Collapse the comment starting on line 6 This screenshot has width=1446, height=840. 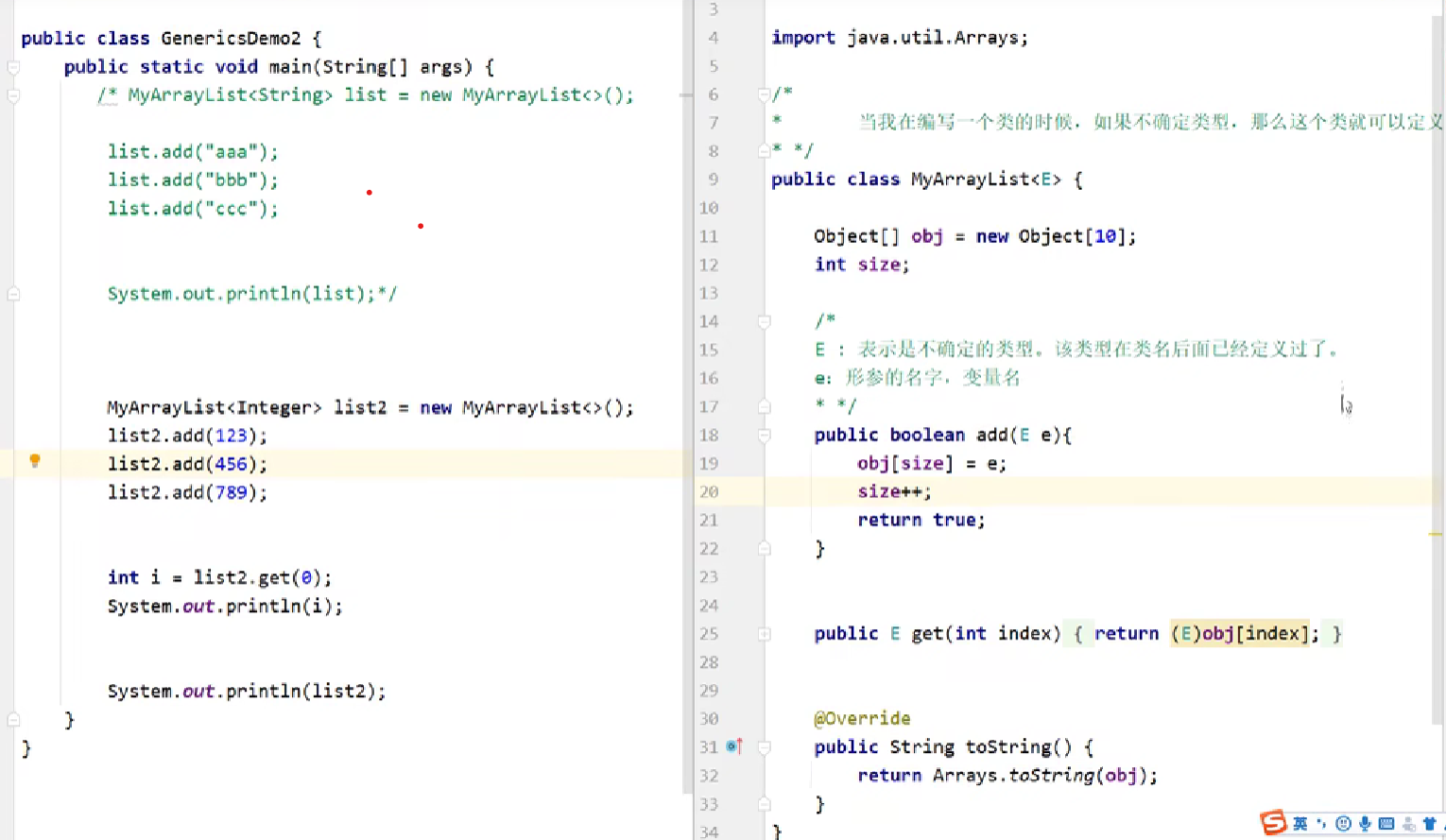pyautogui.click(x=764, y=94)
